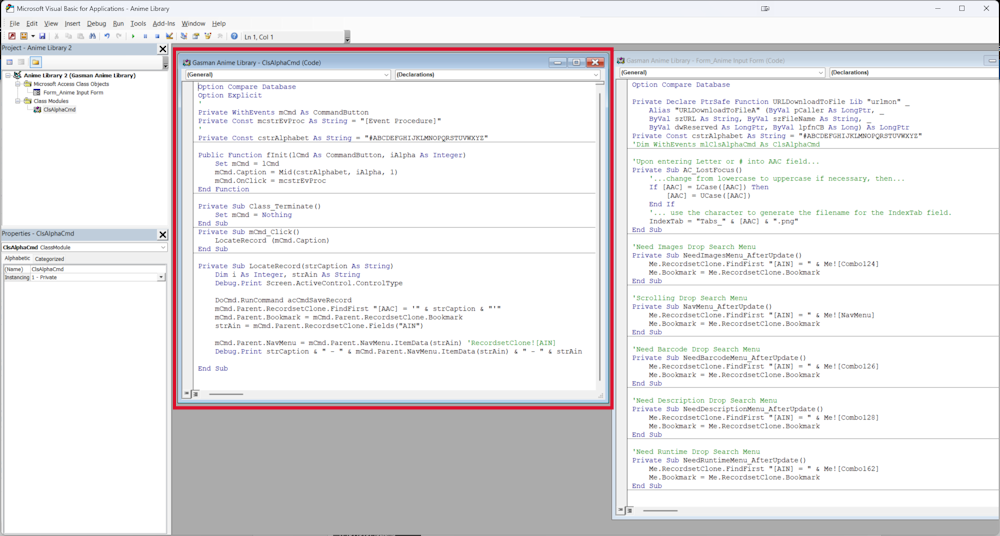Click the Undo toolbar icon
Screen dimensions: 1000x536
pyautogui.click(x=107, y=36)
